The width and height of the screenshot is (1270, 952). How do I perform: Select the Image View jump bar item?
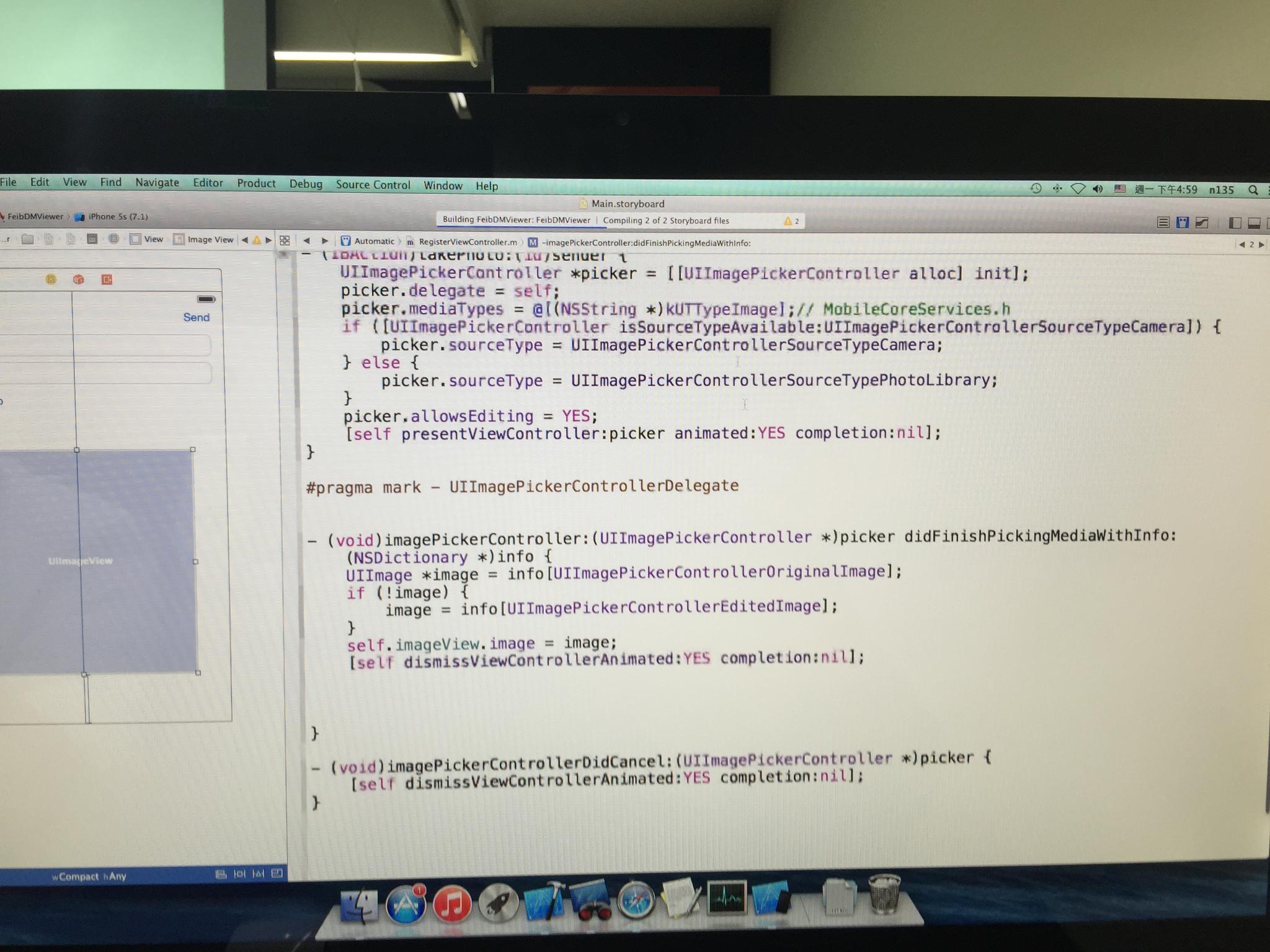coord(203,239)
